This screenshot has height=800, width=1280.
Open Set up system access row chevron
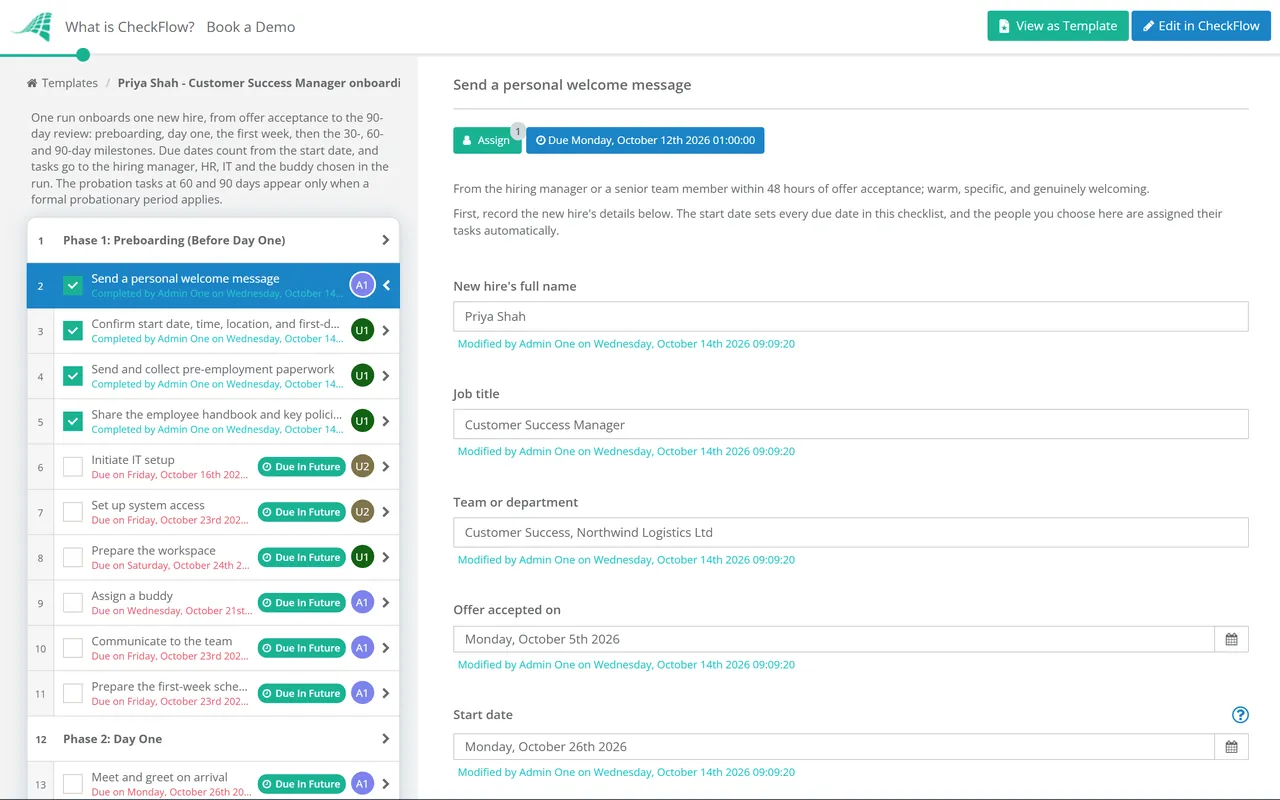tap(386, 512)
